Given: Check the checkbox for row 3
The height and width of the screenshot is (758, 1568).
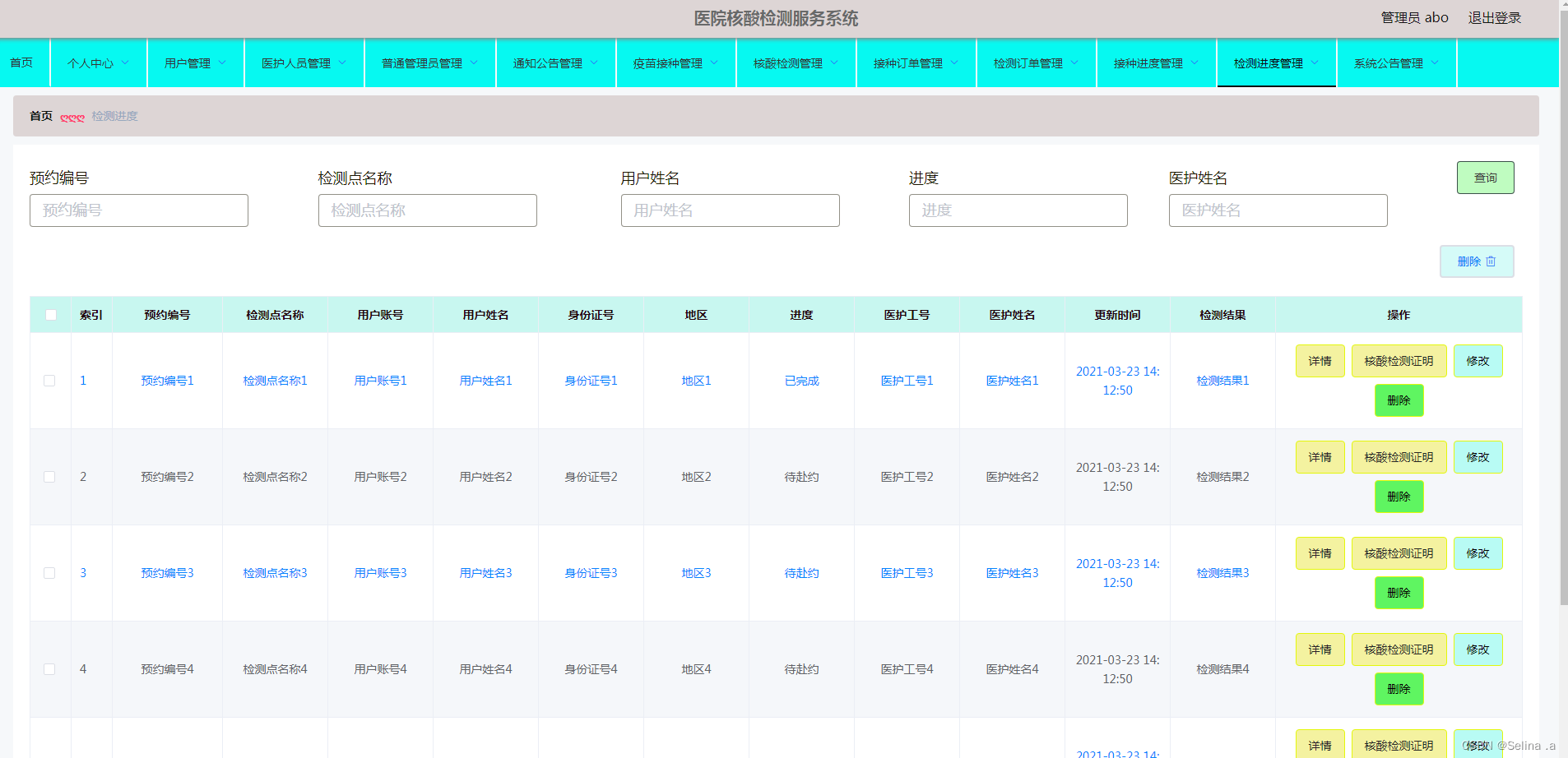Looking at the screenshot, I should [x=49, y=573].
